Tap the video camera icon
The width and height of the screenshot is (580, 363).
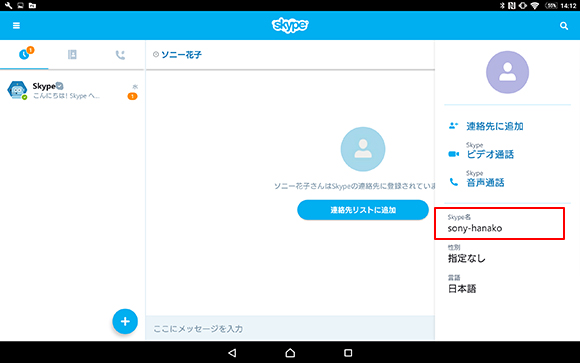[453, 154]
